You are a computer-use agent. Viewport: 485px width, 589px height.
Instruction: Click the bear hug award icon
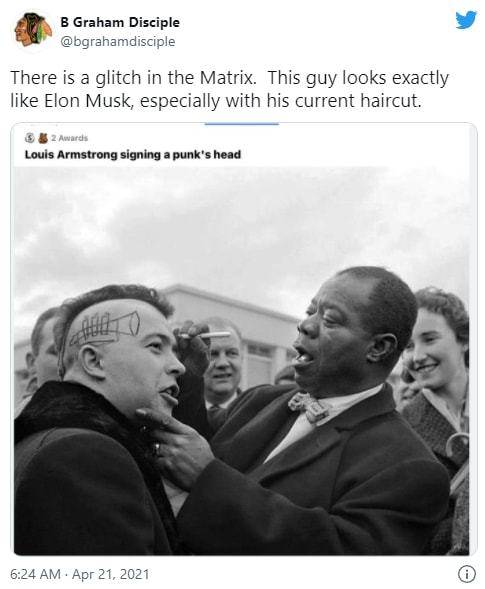coord(43,138)
